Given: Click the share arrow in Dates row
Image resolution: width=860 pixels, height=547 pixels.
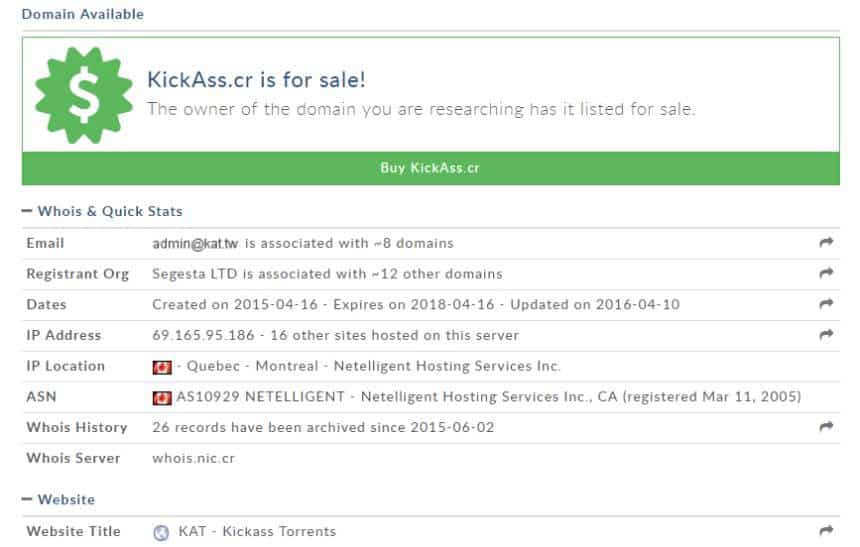Looking at the screenshot, I should [x=826, y=304].
